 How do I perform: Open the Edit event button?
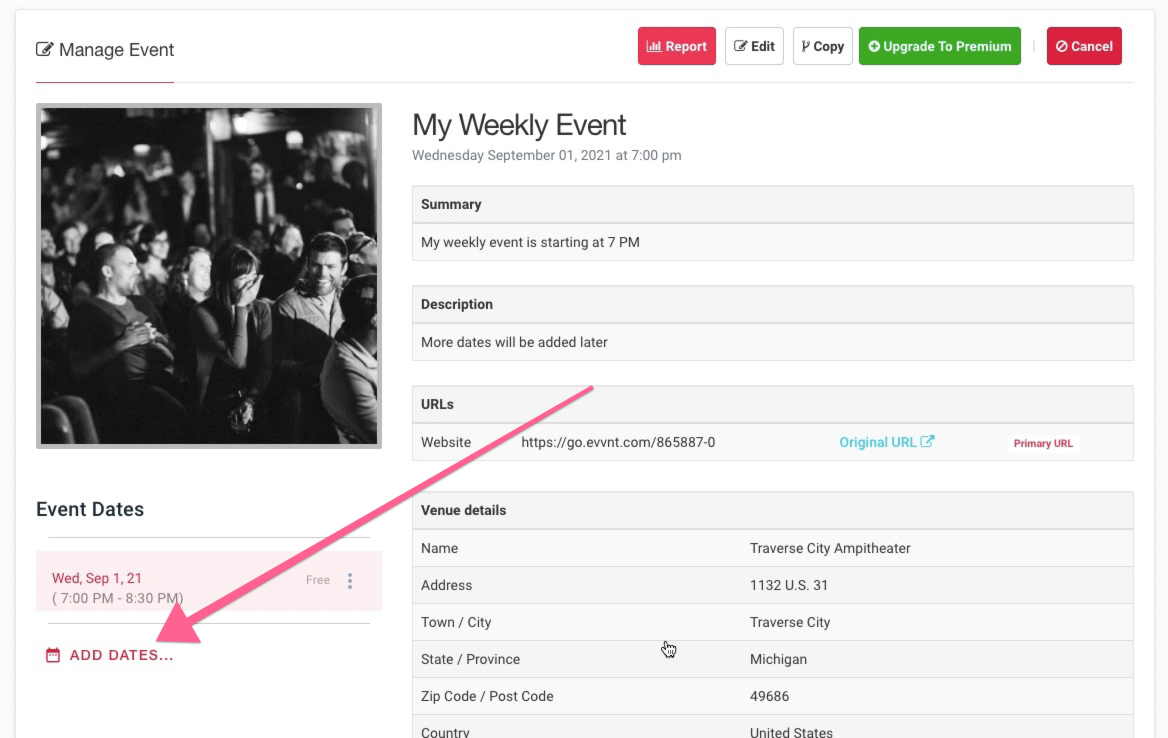tap(754, 46)
